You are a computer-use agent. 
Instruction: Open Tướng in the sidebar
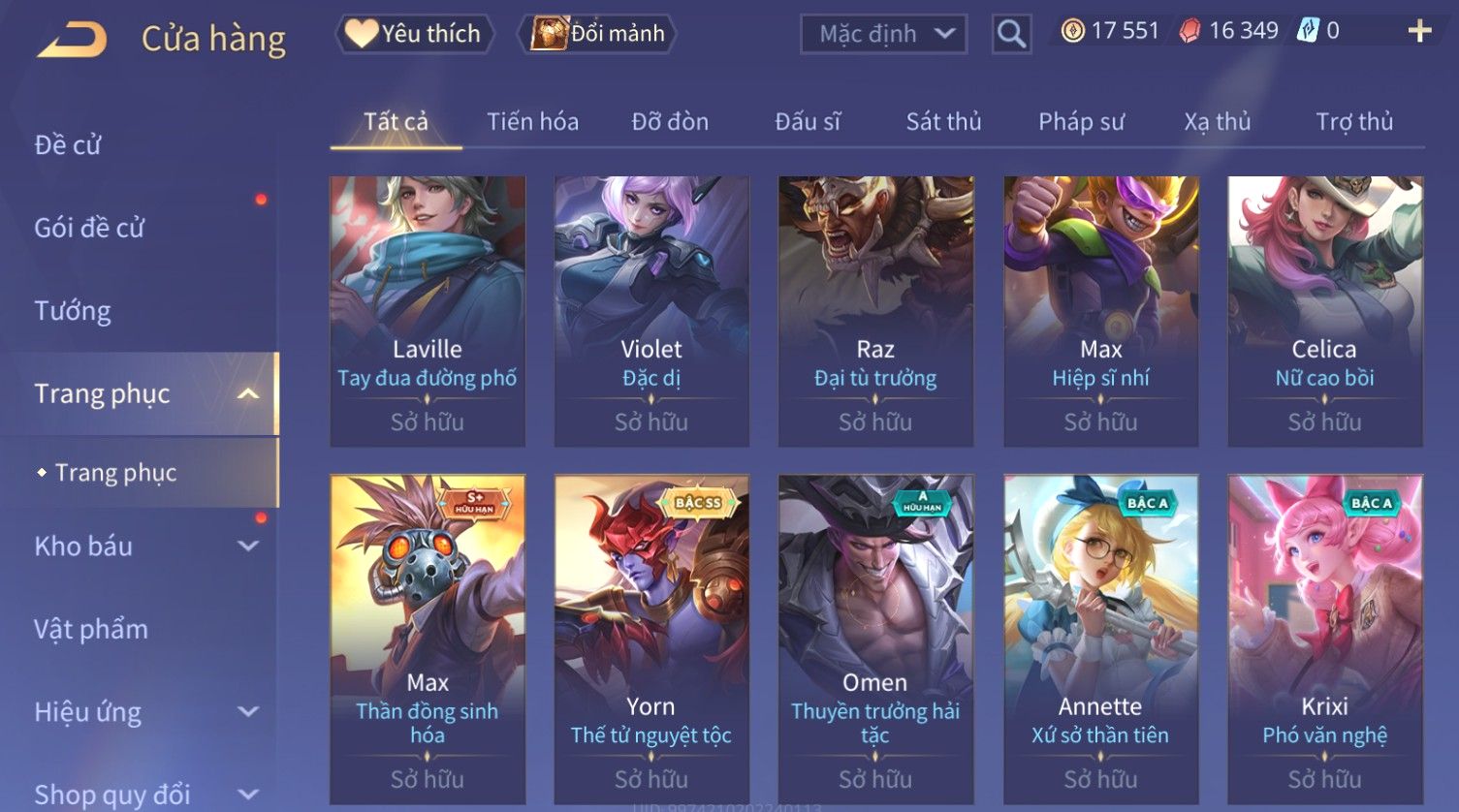click(73, 311)
